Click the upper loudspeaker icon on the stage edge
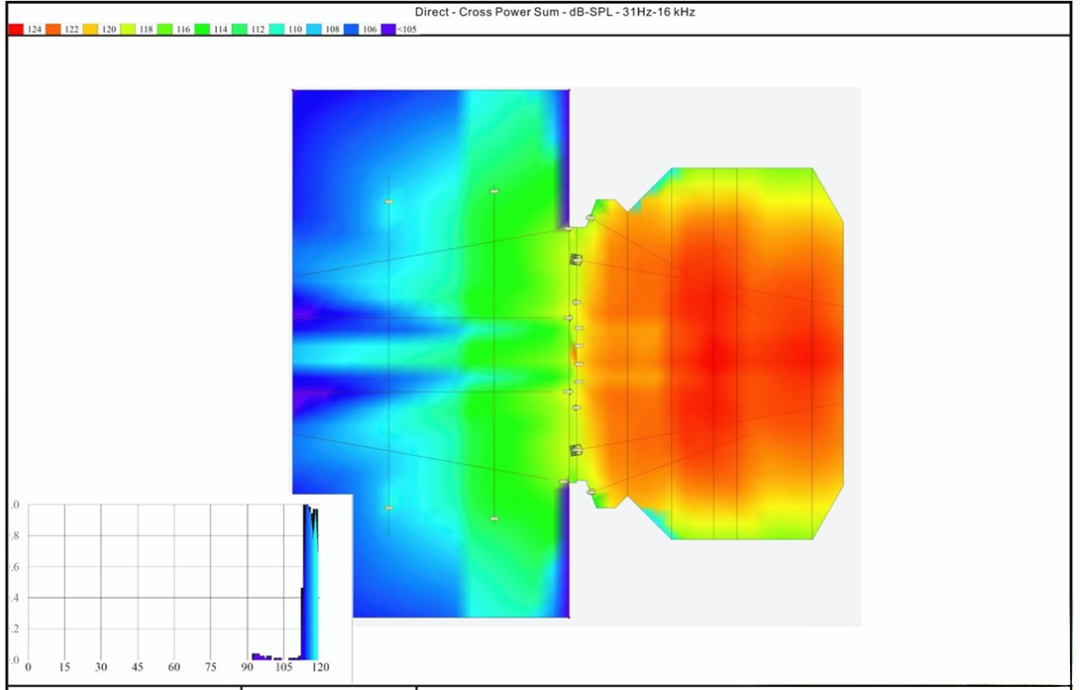 point(576,260)
